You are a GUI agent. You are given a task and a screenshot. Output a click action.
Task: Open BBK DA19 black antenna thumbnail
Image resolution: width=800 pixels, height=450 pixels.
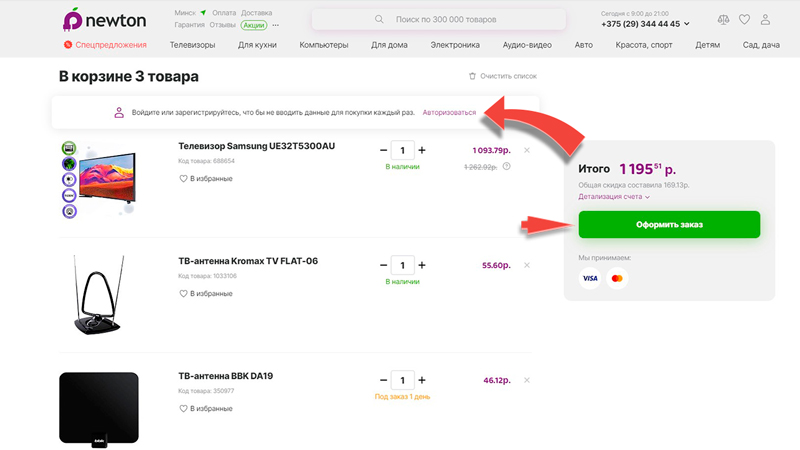click(99, 409)
